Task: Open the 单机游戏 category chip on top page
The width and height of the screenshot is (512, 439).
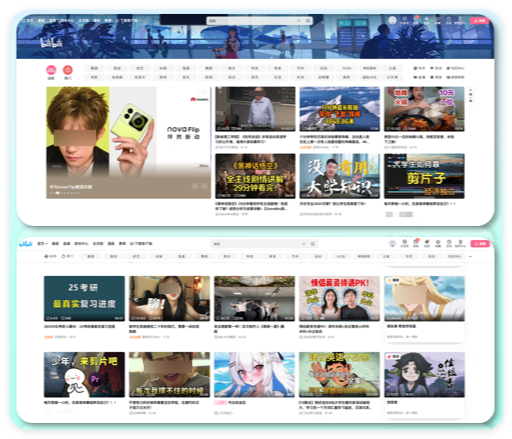Action: pos(369,68)
